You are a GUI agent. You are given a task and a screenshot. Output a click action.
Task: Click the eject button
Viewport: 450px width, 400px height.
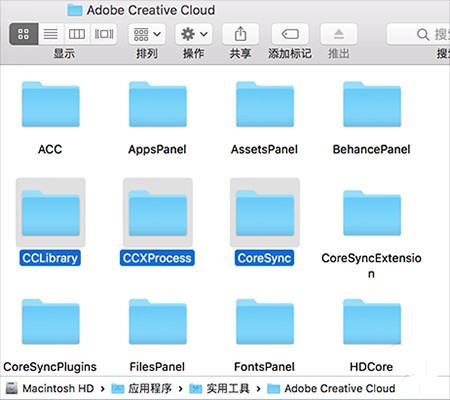point(339,34)
